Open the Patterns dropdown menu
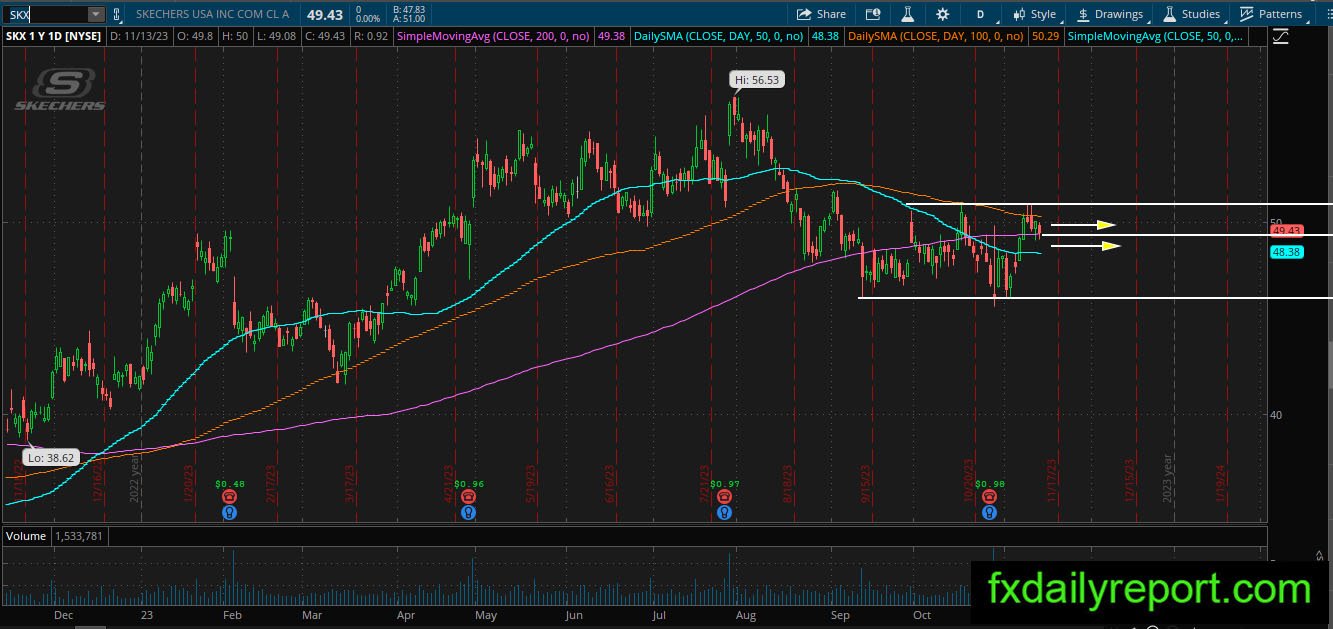Screen dimensions: 1333x629 click(1270, 14)
